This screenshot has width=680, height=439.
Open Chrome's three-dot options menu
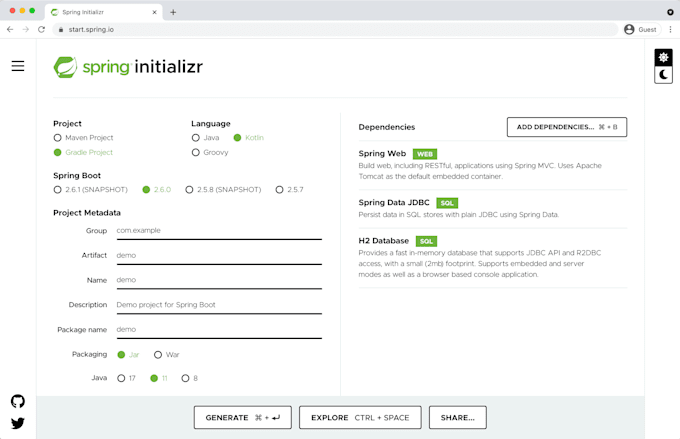(670, 30)
